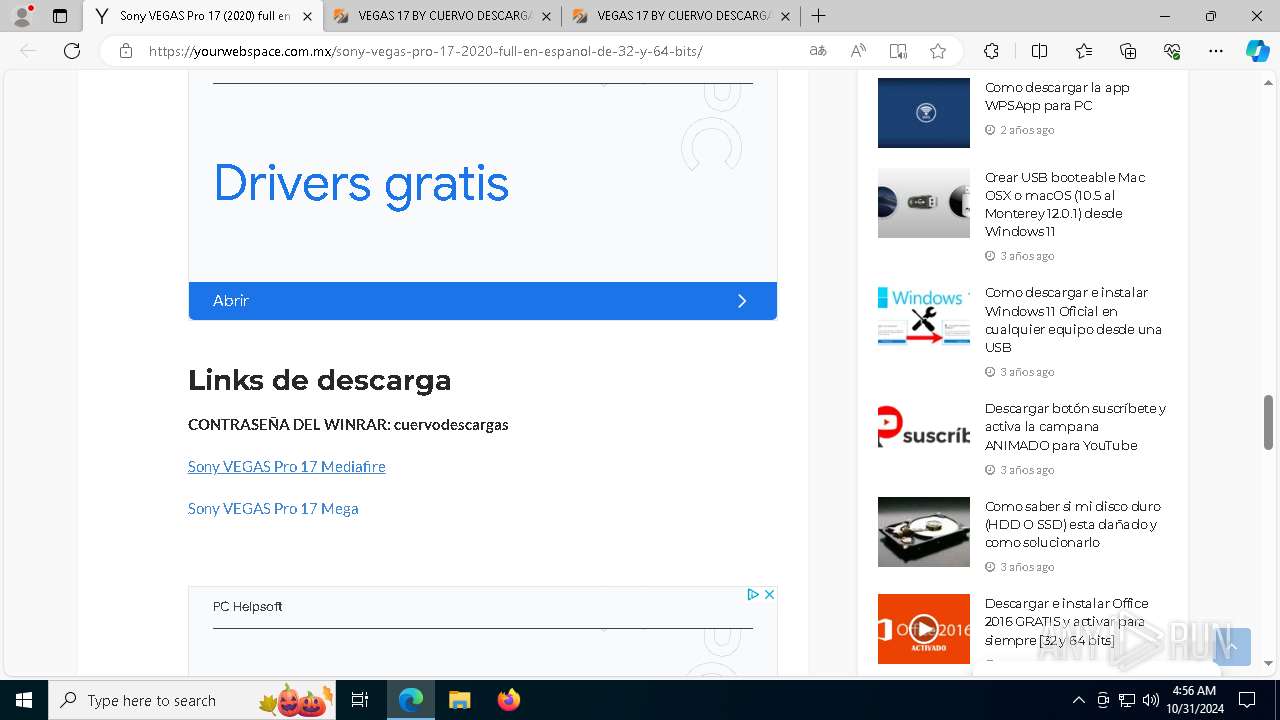Switch to second VEGAS 17 BY CUERVO tab
Image resolution: width=1280 pixels, height=720 pixels.
click(x=444, y=16)
